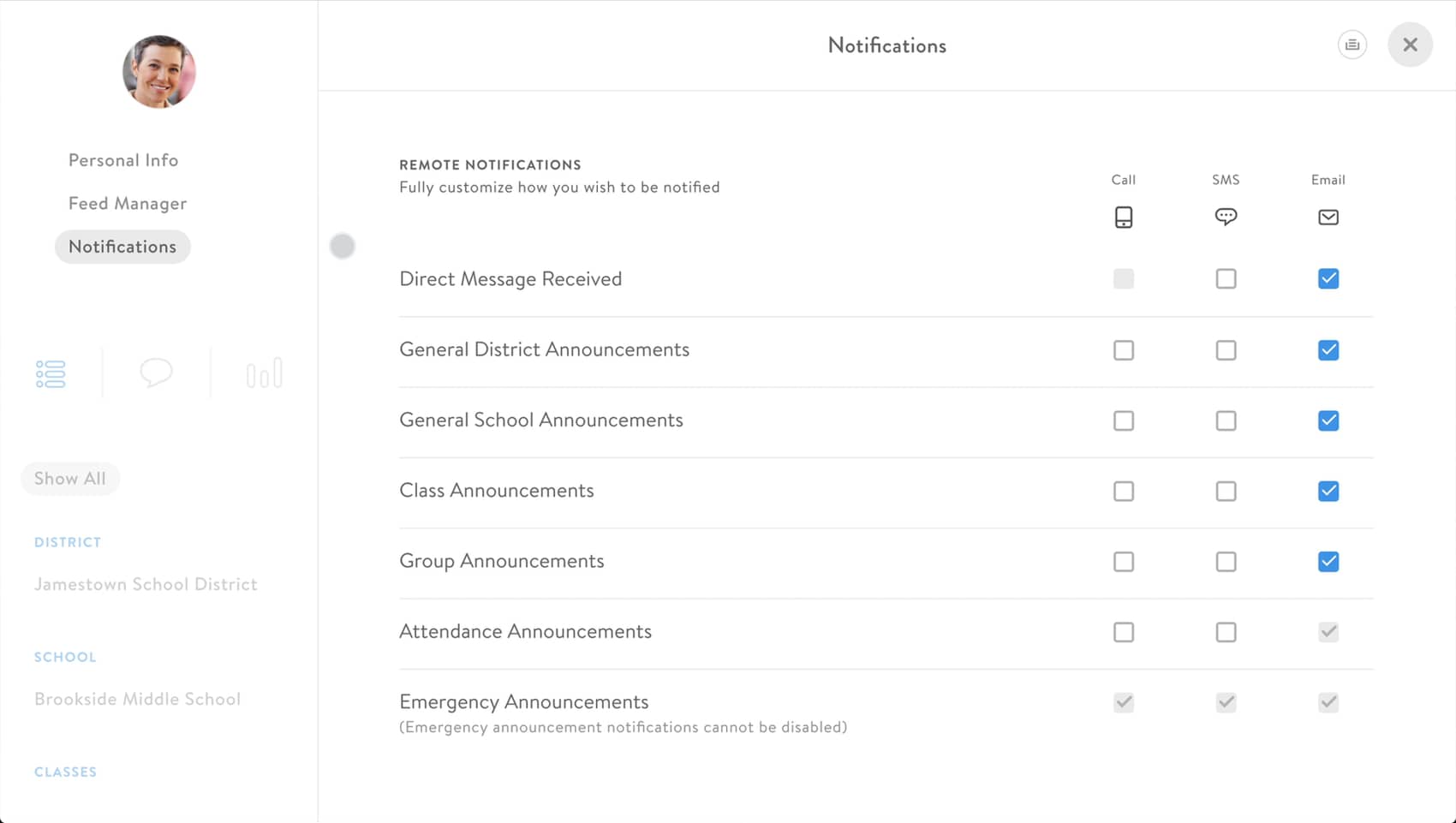Select the Notifications menu item

pyautogui.click(x=122, y=247)
